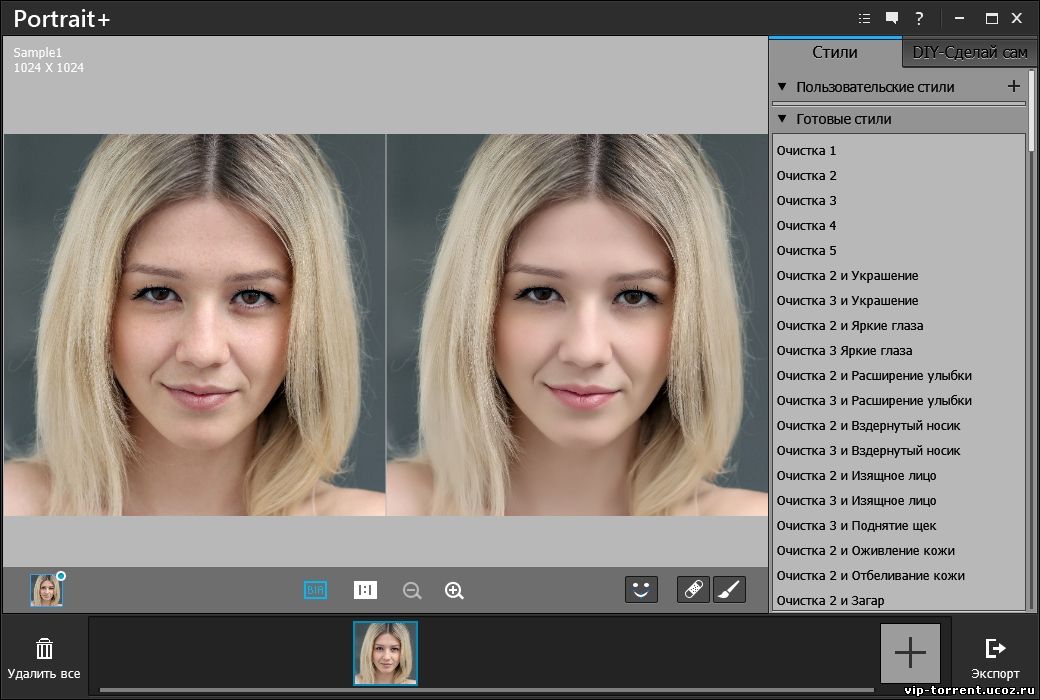Collapse the Готовые стили section

coord(782,119)
